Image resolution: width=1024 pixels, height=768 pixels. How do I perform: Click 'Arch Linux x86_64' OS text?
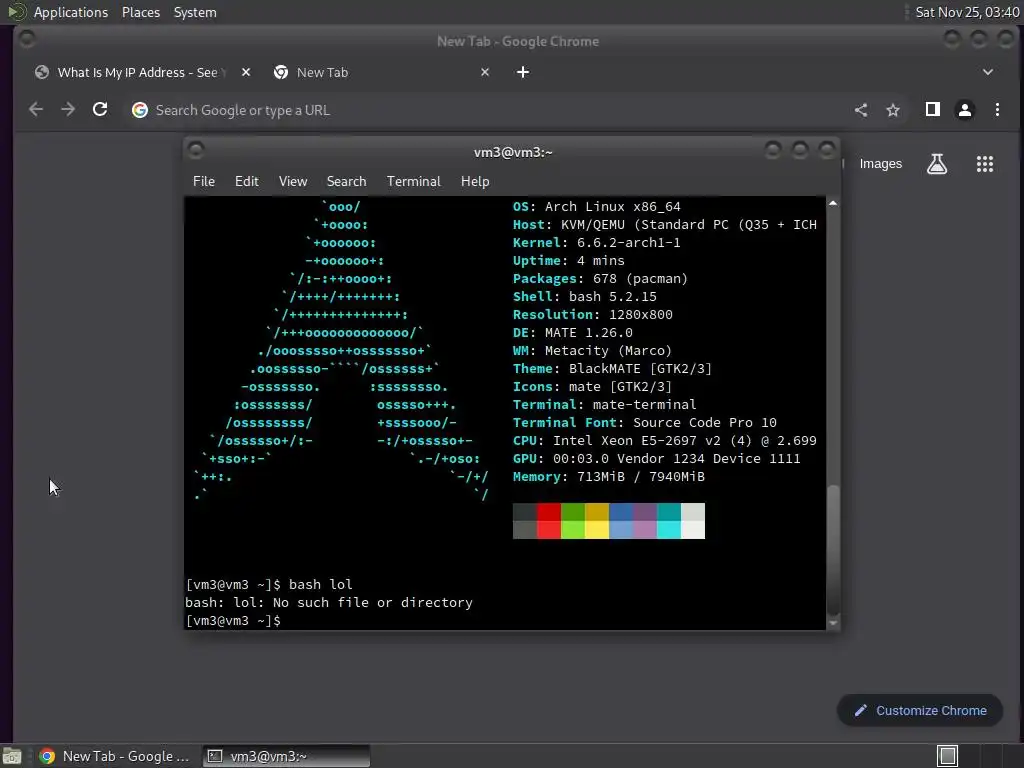[613, 206]
